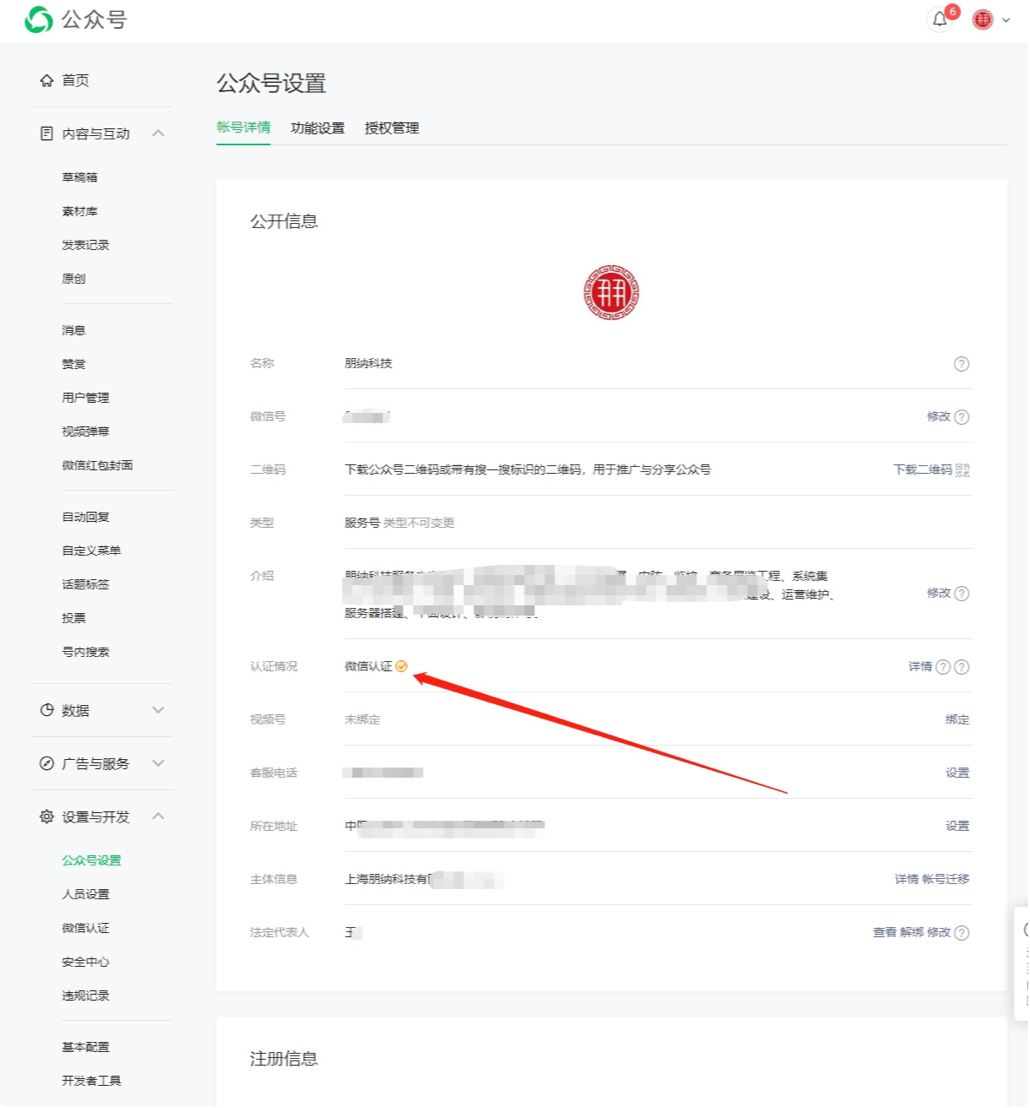Switch to 授权管理 tab
Screen dimensions: 1030x1108
(x=391, y=129)
